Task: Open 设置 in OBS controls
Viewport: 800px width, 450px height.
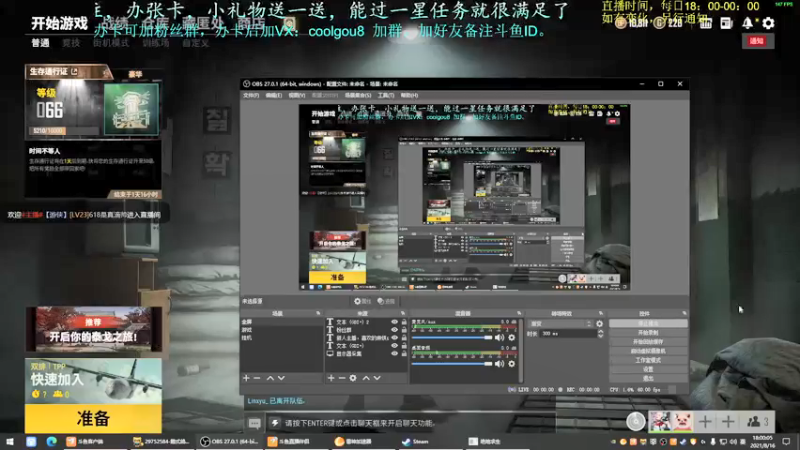Action: click(x=648, y=369)
